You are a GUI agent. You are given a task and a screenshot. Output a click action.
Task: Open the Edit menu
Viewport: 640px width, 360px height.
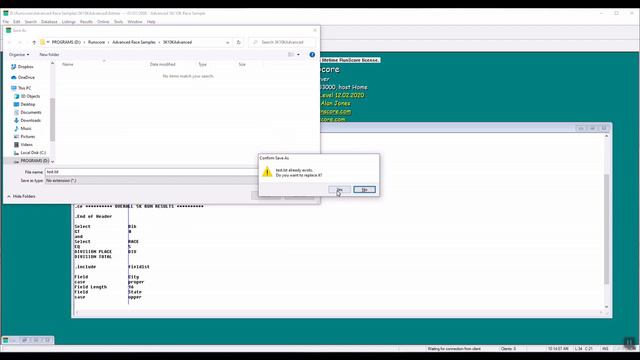click(16, 22)
